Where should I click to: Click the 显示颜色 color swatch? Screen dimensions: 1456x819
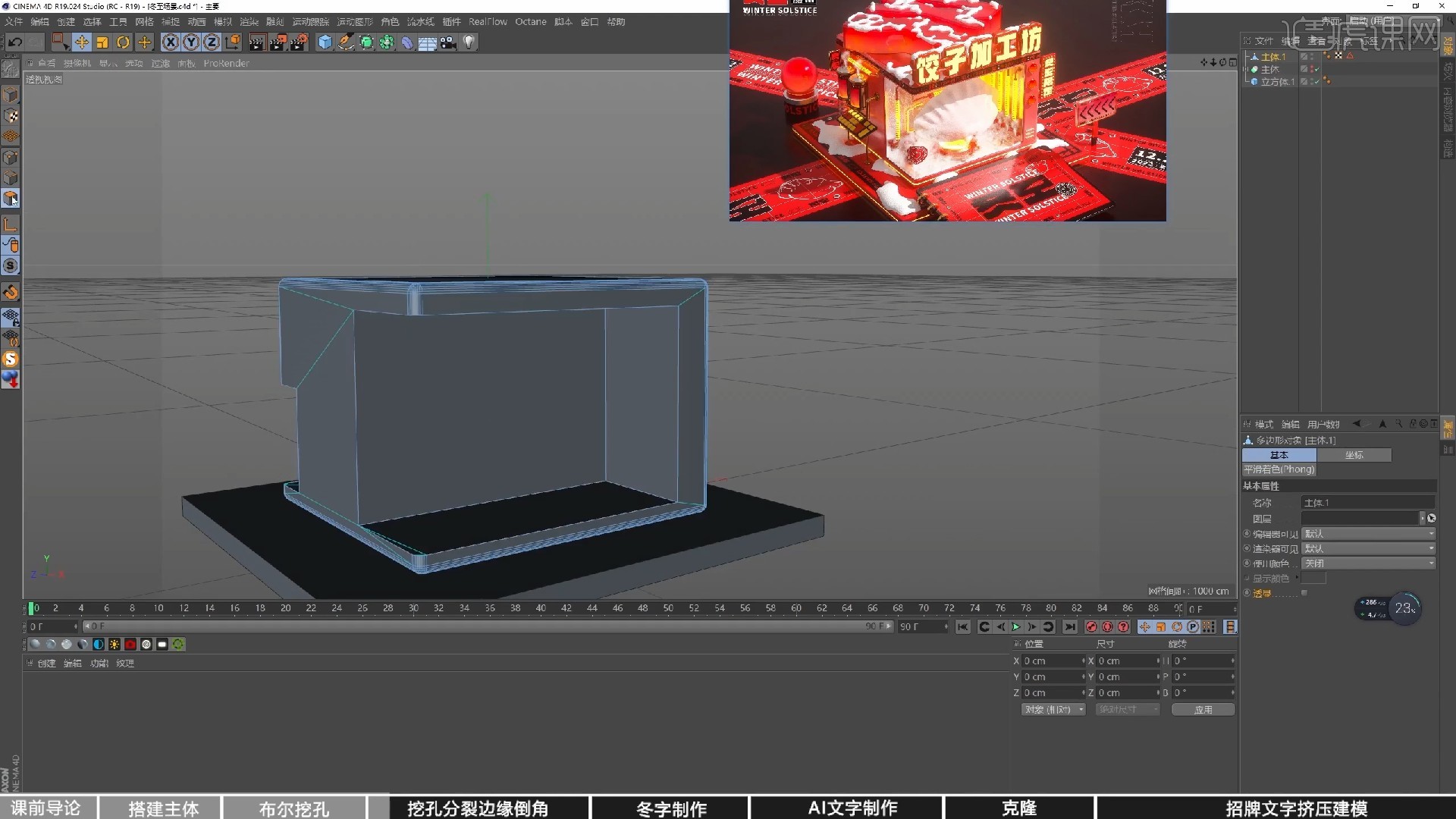1314,579
